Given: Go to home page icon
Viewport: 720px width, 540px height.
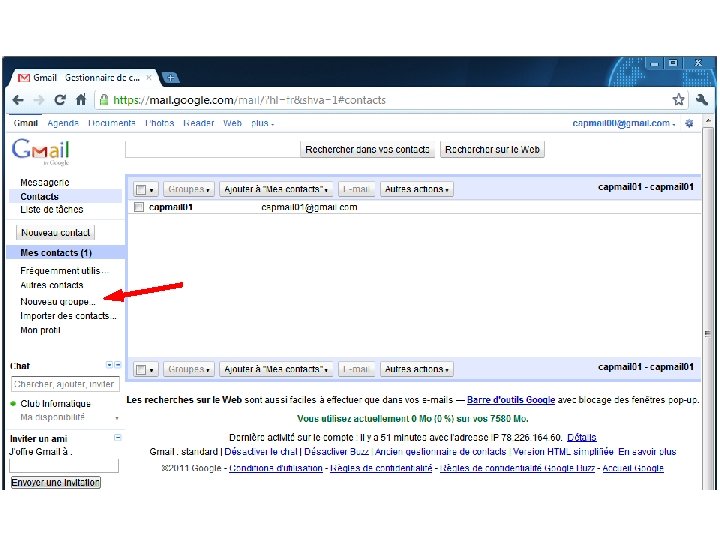Looking at the screenshot, I should click(81, 99).
